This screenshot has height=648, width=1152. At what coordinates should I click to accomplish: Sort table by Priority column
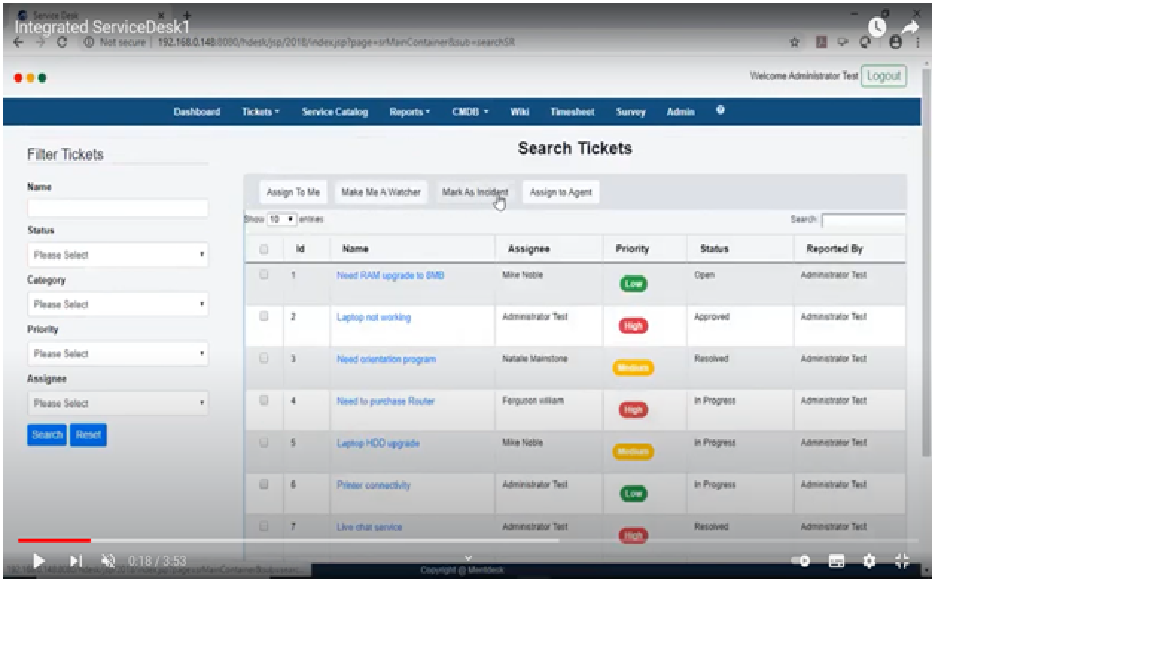(x=632, y=249)
